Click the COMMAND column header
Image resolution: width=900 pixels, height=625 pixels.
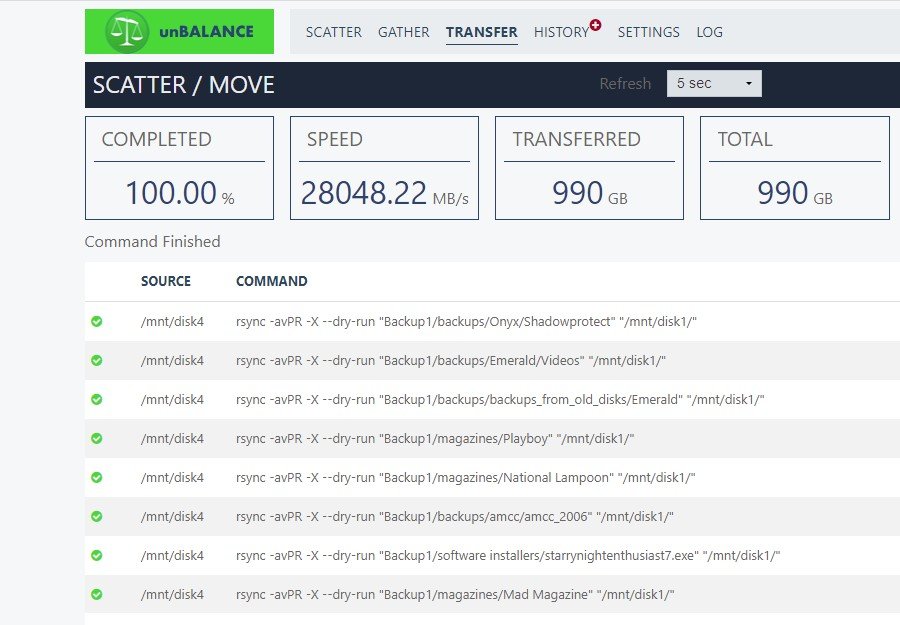click(271, 281)
